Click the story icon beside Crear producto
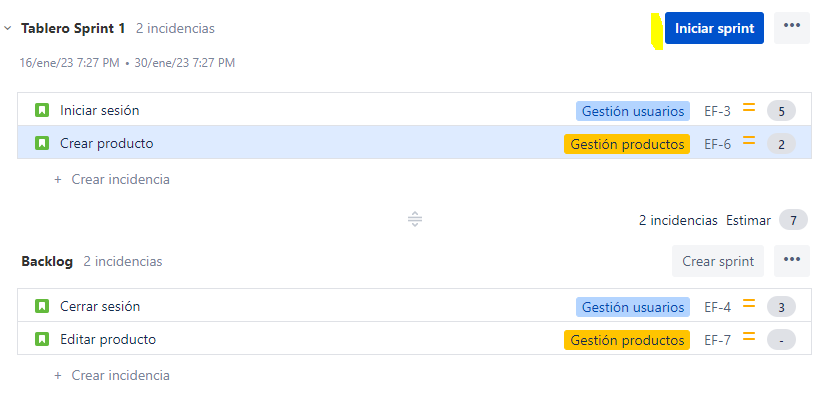This screenshot has height=397, width=830. point(42,143)
